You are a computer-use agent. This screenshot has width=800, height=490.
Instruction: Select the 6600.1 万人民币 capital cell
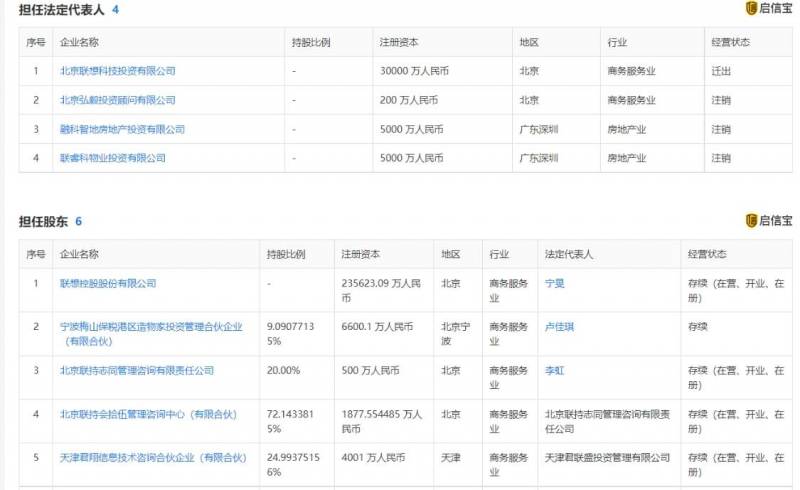point(377,327)
